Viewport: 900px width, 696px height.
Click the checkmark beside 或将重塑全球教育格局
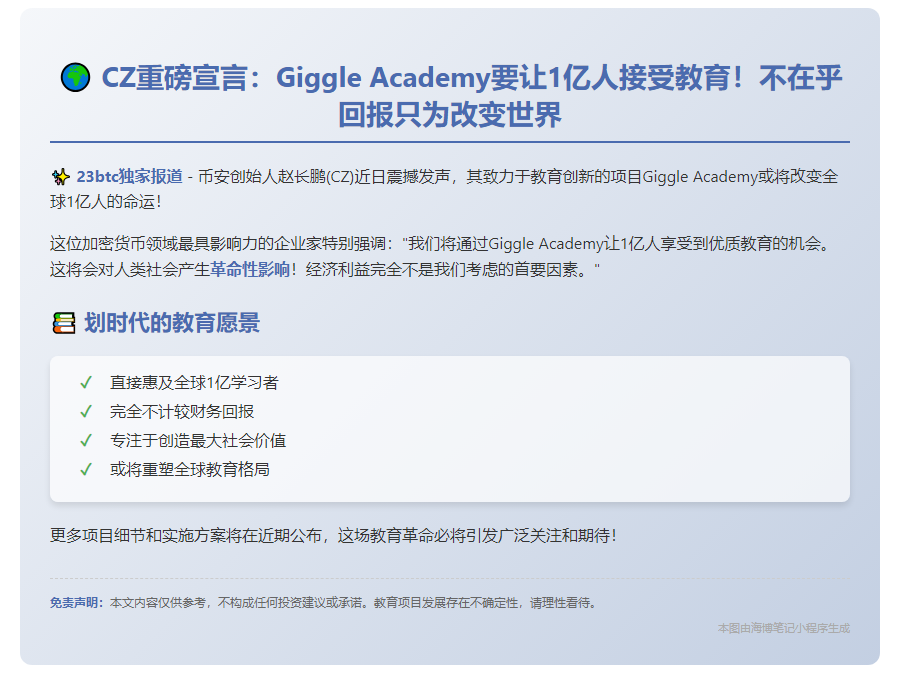pos(86,470)
